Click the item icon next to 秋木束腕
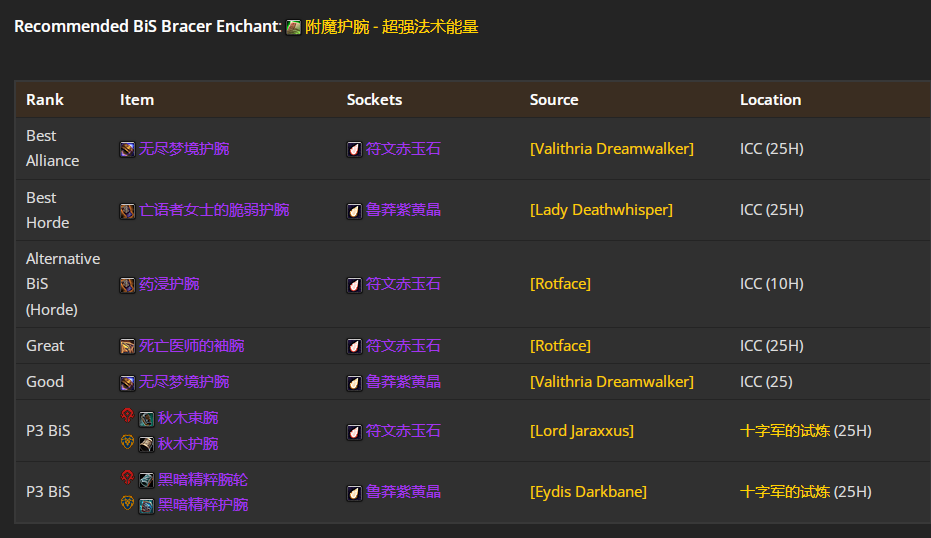The width and height of the screenshot is (931, 538). tap(147, 418)
